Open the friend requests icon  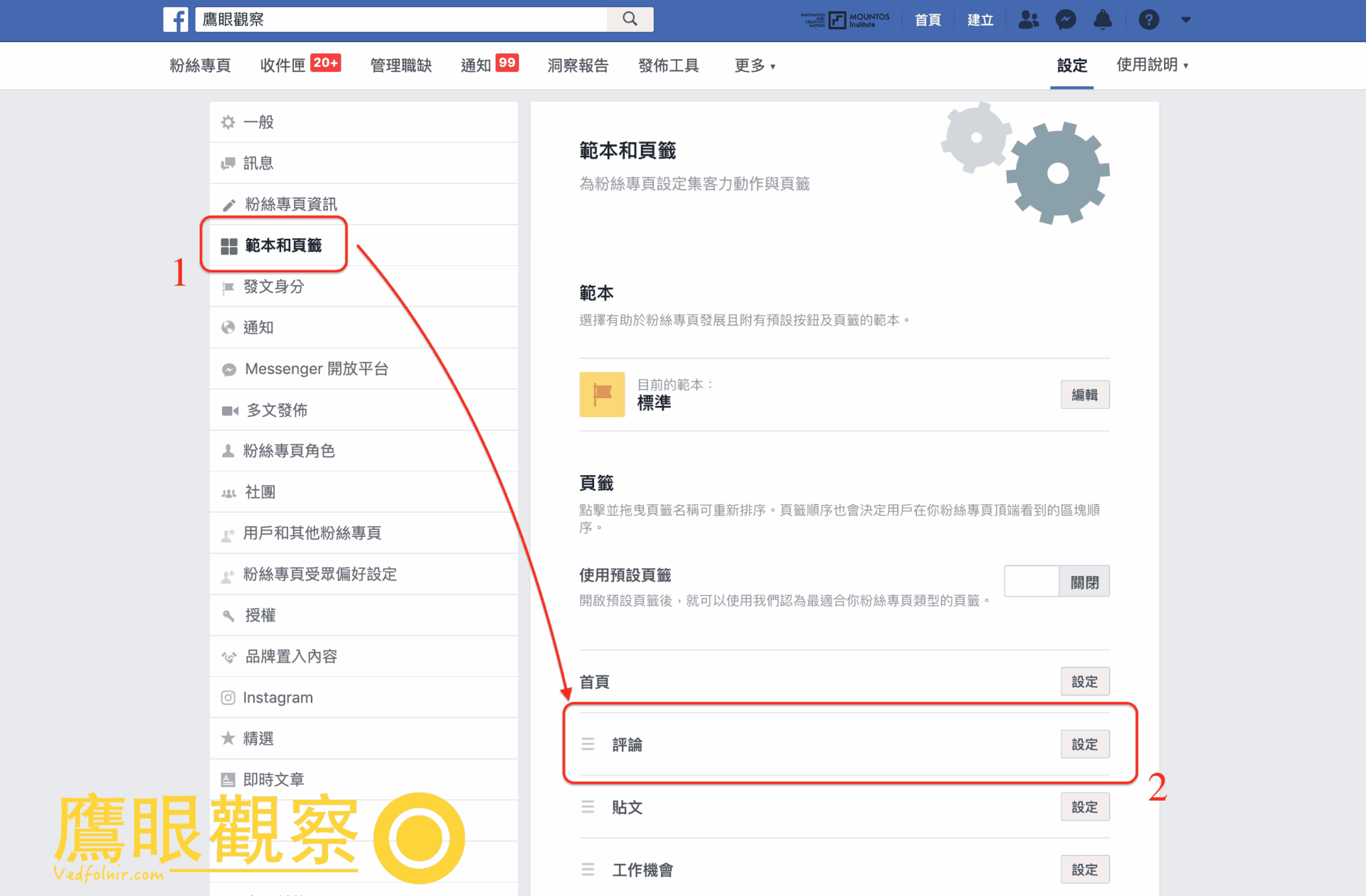[1028, 19]
